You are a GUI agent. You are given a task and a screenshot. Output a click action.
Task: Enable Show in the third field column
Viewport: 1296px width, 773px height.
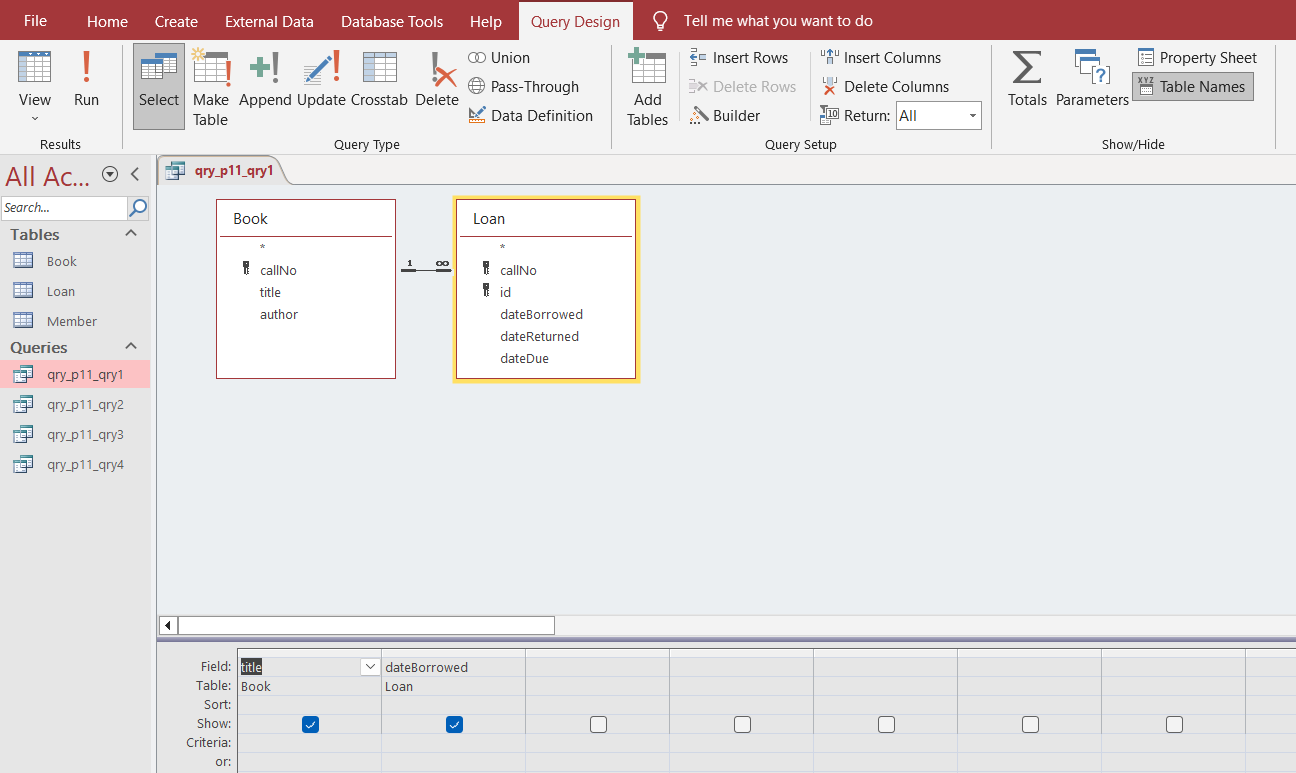(x=598, y=723)
